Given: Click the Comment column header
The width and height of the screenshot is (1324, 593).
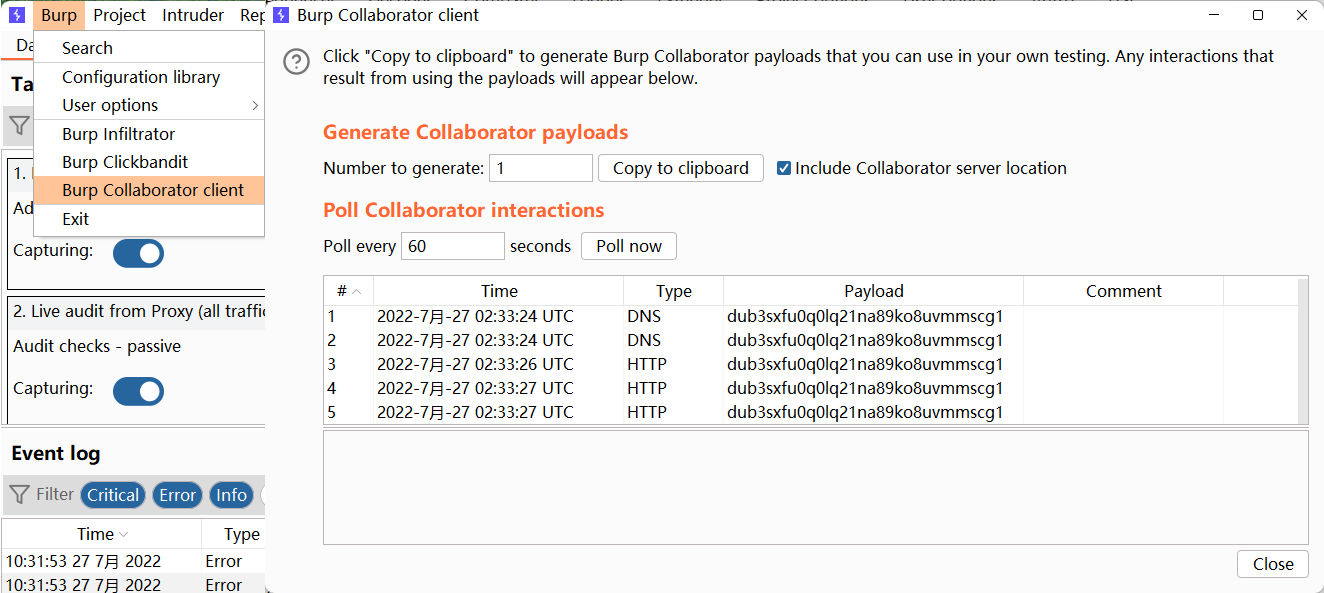Looking at the screenshot, I should (x=1124, y=291).
